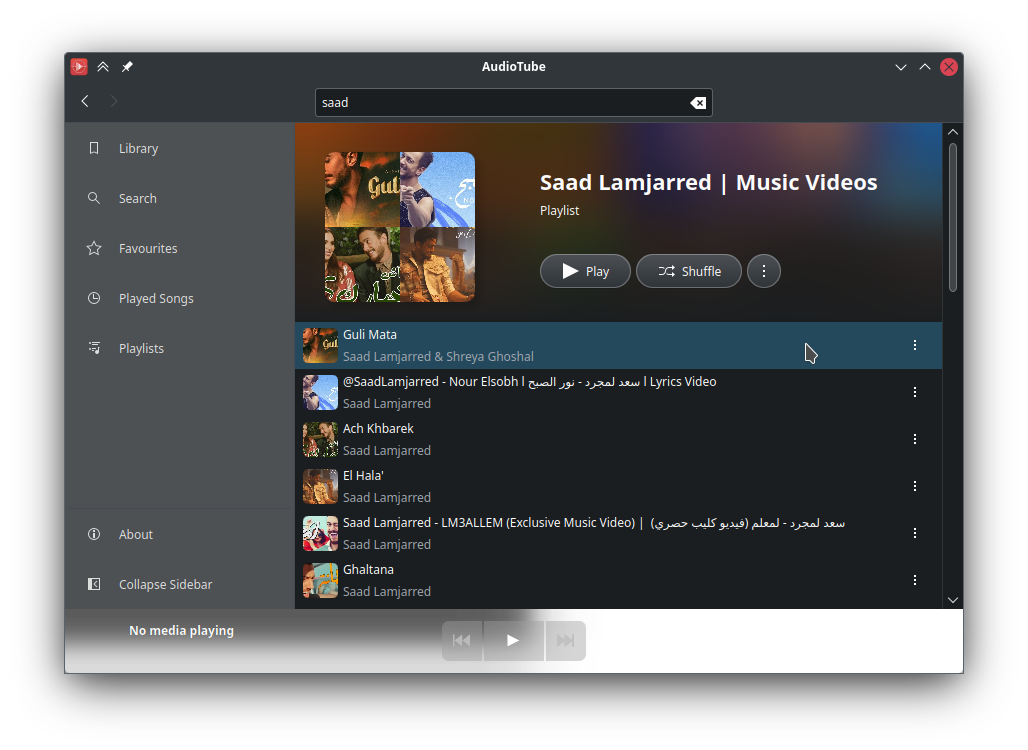Click the Library bookmark icon
Viewport: 1028px width, 750px height.
click(x=94, y=148)
